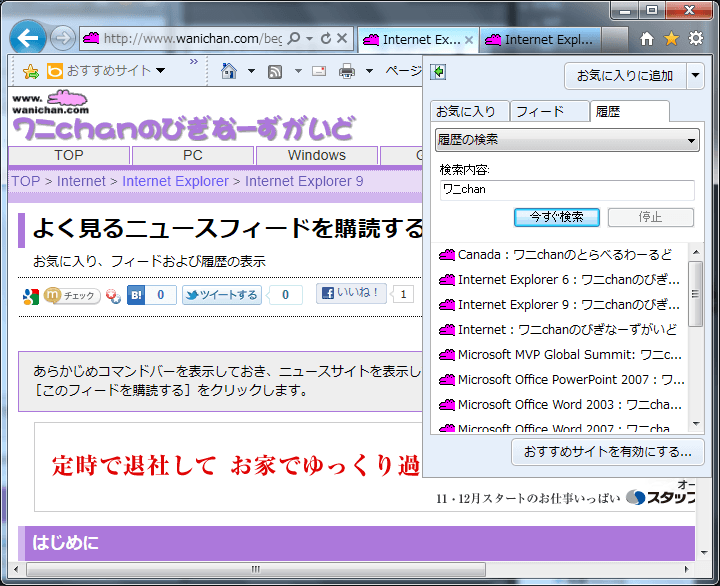This screenshot has width=720, height=586.
Task: Open history result Internet：ワニchanのびぎなーずがいど
Action: (x=559, y=329)
